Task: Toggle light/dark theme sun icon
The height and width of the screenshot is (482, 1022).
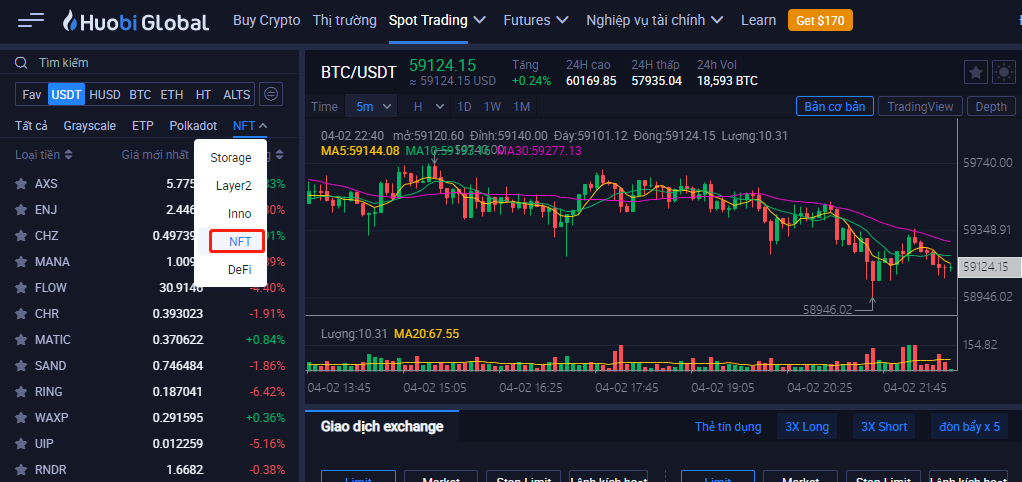Action: pyautogui.click(x=1003, y=72)
